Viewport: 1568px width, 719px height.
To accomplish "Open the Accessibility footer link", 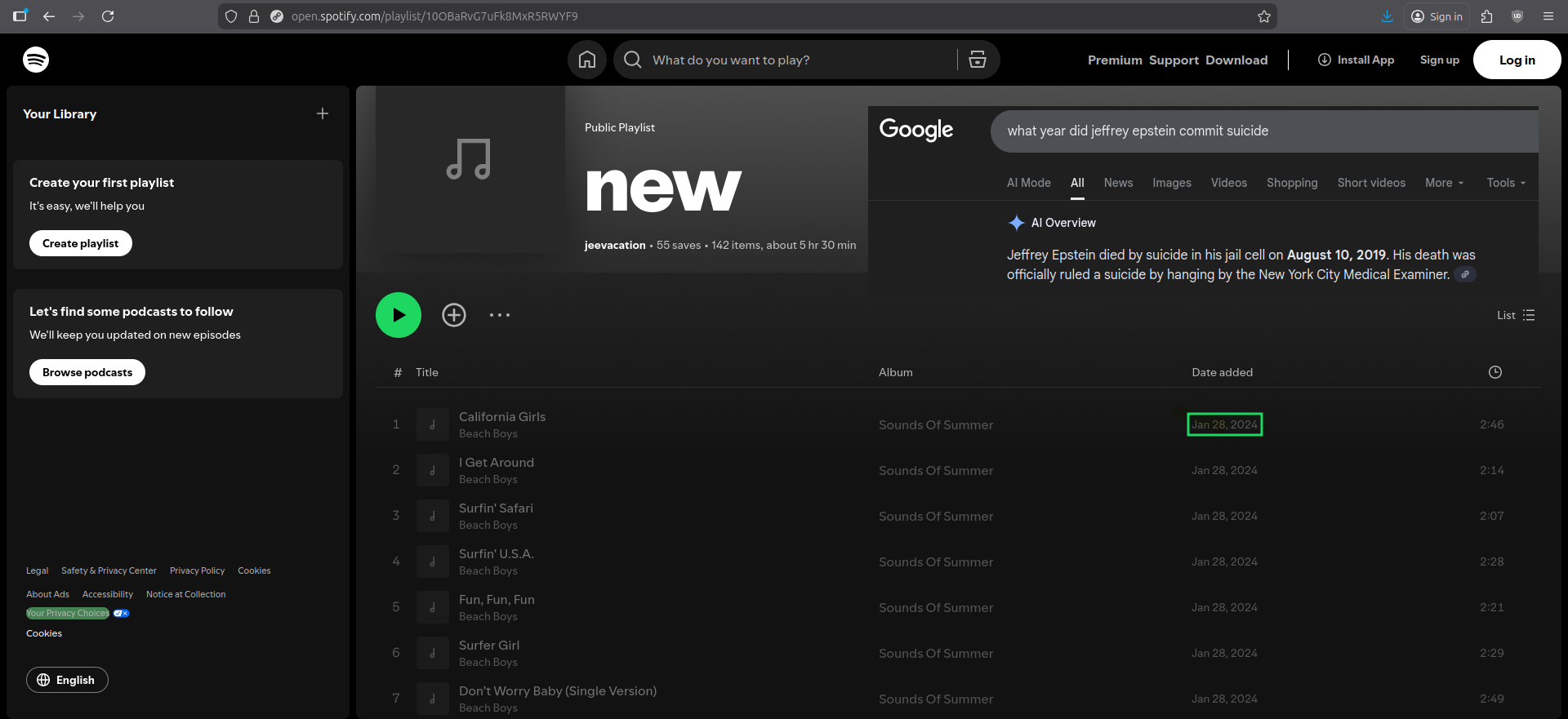I will pyautogui.click(x=108, y=594).
